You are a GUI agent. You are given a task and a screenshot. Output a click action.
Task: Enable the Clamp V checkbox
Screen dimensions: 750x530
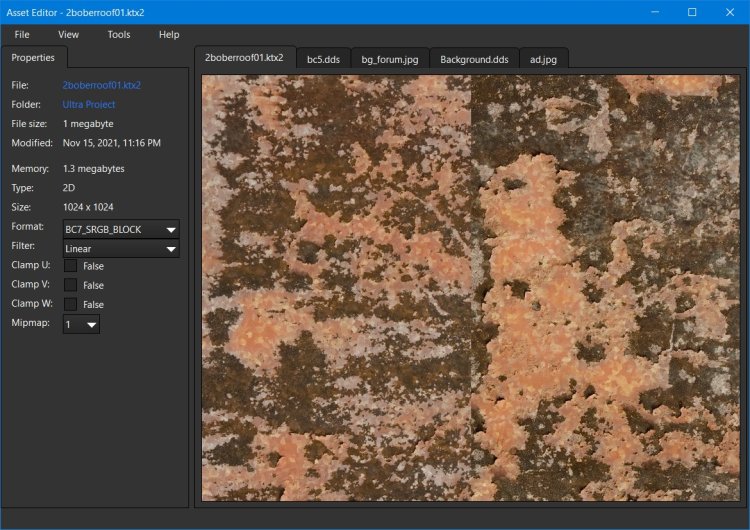click(x=70, y=285)
